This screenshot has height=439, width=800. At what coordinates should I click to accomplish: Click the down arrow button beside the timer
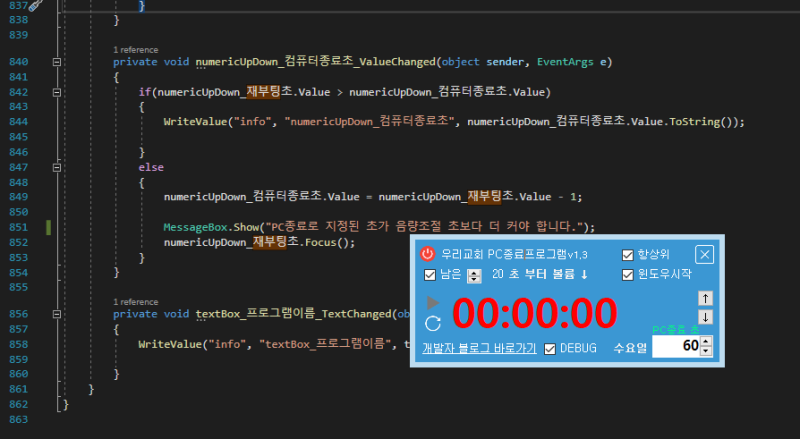coord(705,317)
